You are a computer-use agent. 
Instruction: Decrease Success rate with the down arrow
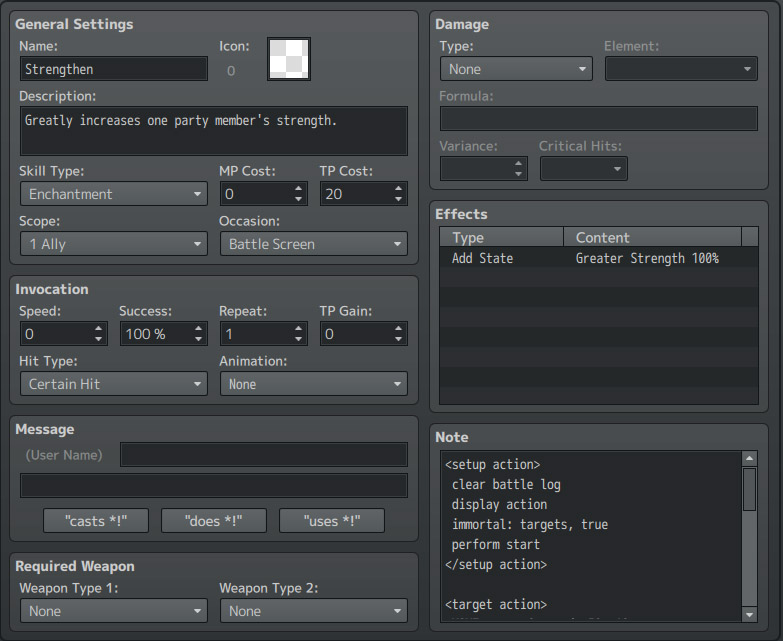pyautogui.click(x=199, y=339)
